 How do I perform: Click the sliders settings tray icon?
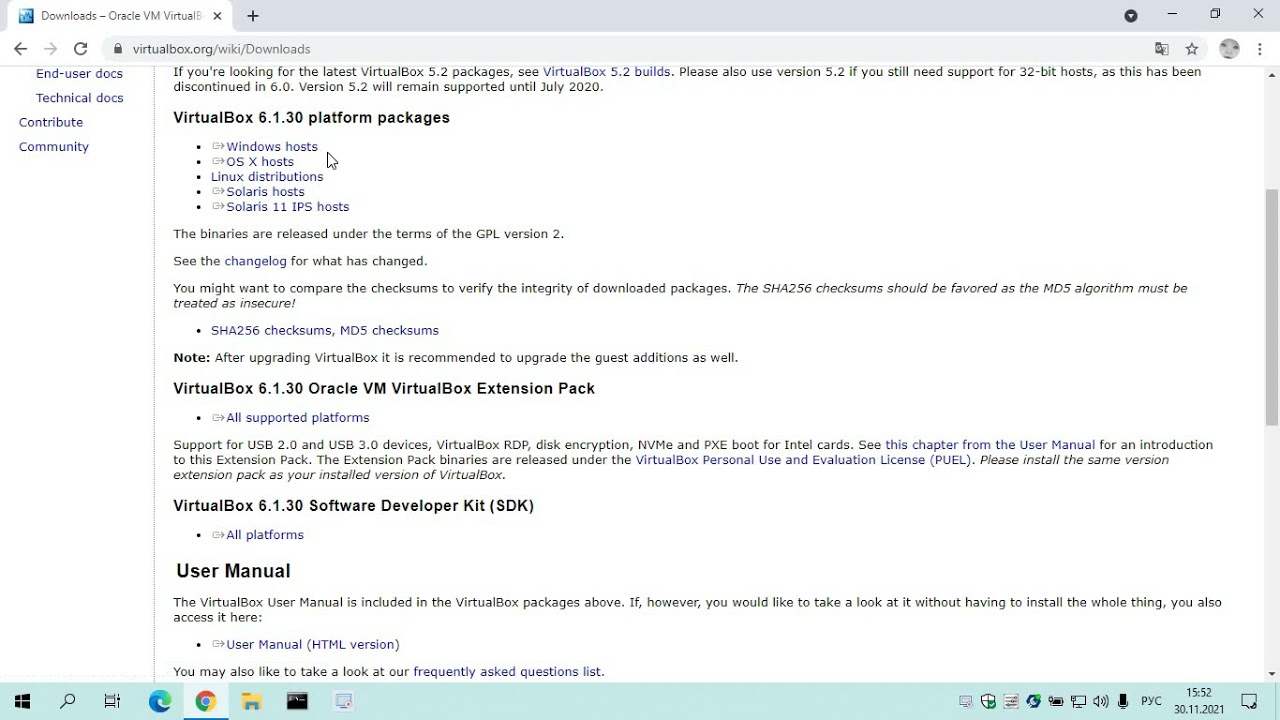click(x=1011, y=701)
